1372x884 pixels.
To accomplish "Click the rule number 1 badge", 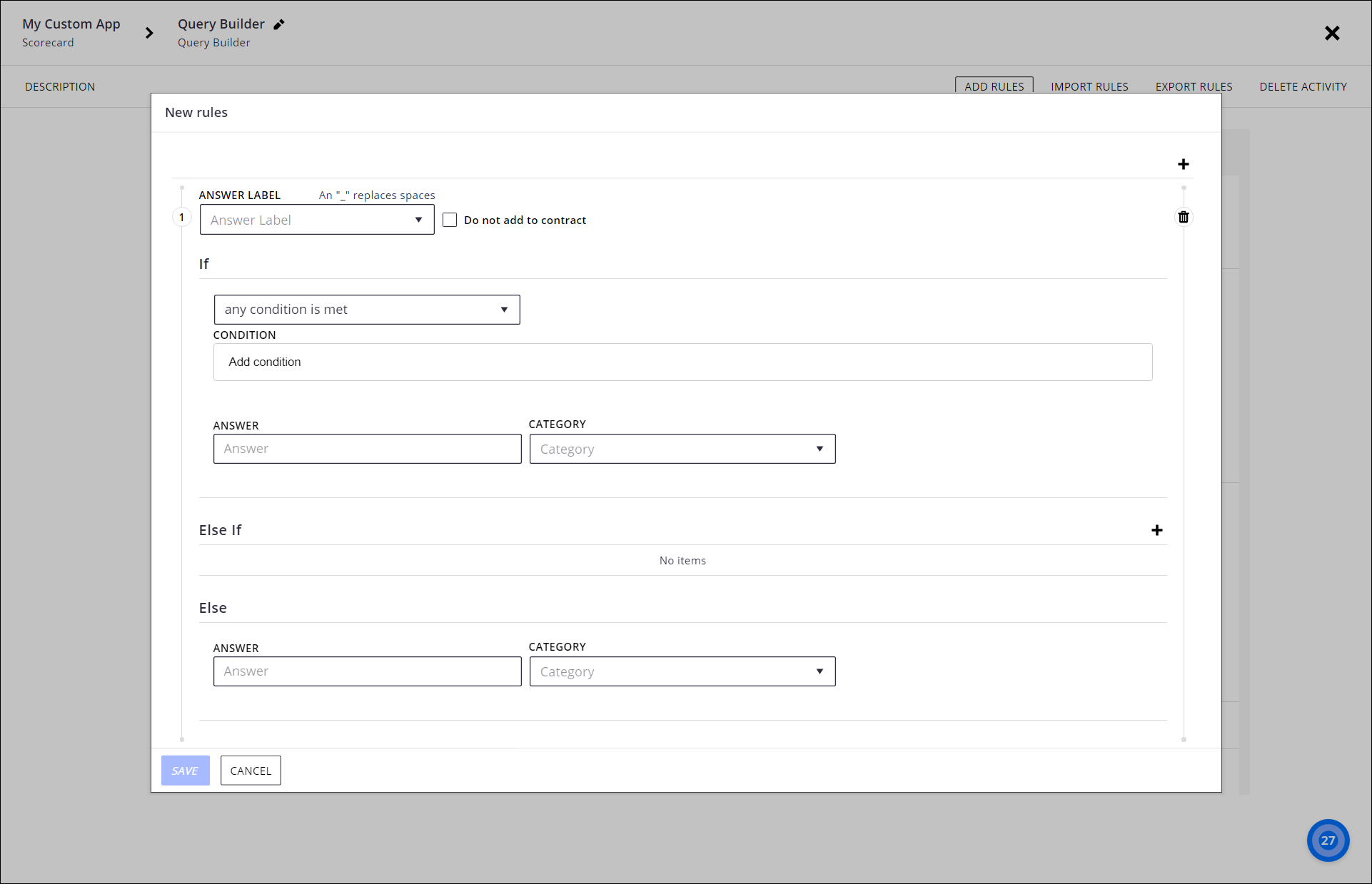I will coord(182,217).
